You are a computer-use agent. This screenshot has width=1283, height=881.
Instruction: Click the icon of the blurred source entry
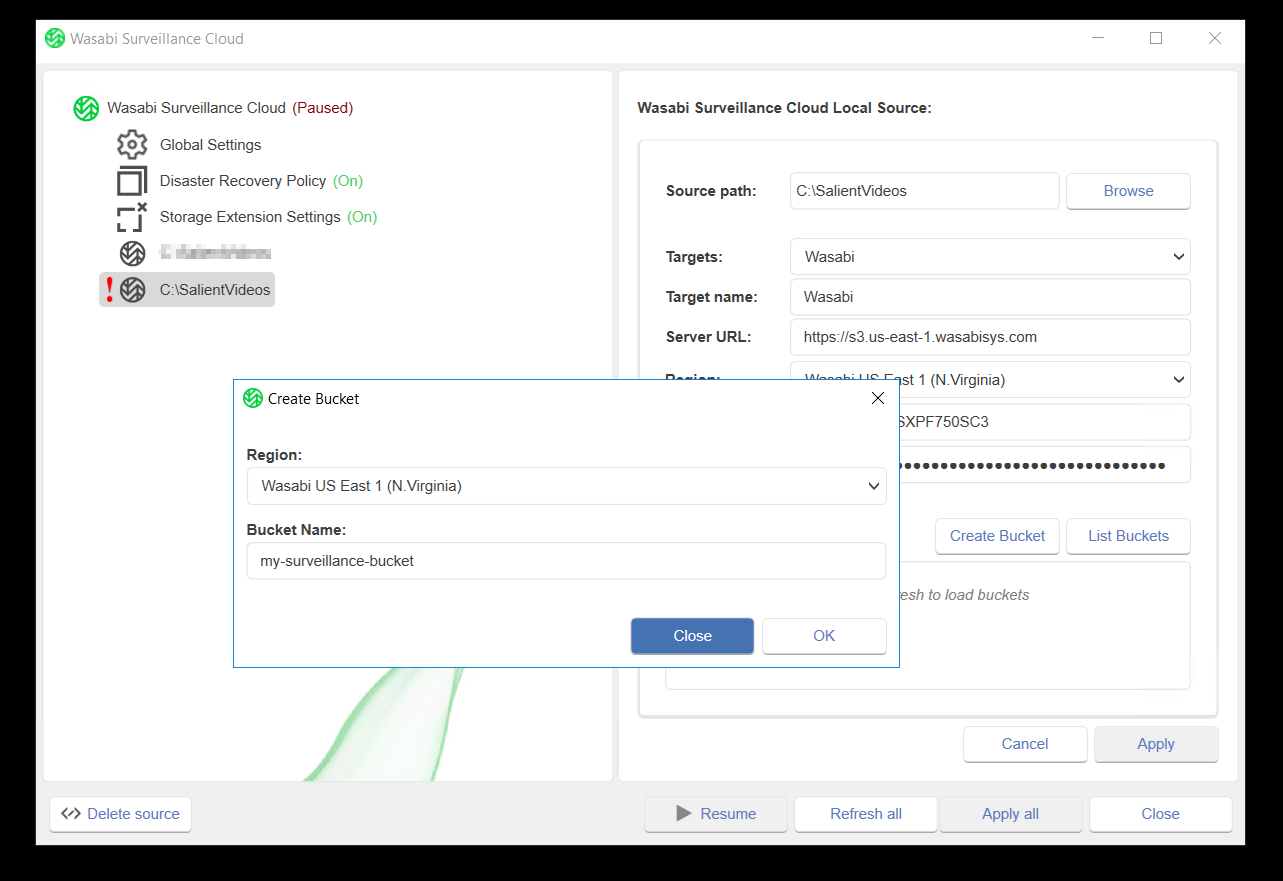[x=132, y=253]
